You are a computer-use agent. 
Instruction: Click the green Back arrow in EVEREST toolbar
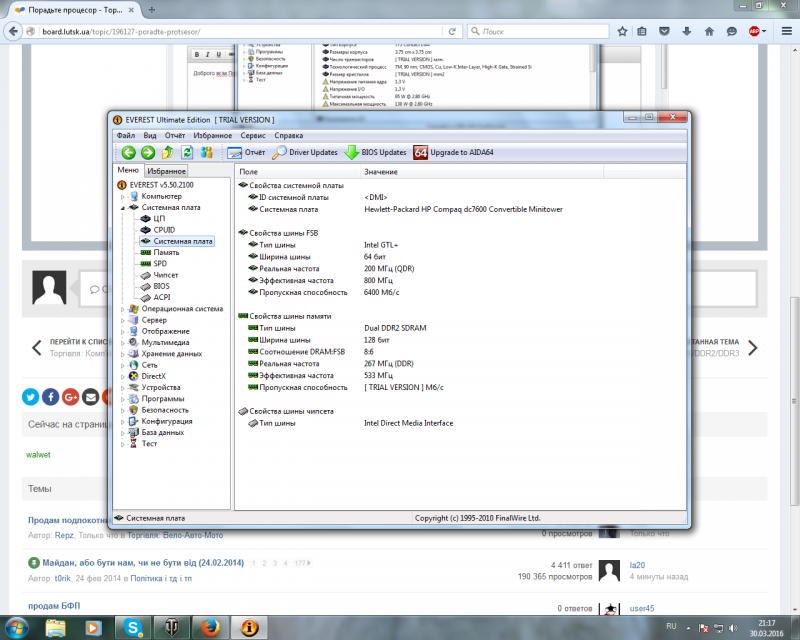click(x=128, y=153)
